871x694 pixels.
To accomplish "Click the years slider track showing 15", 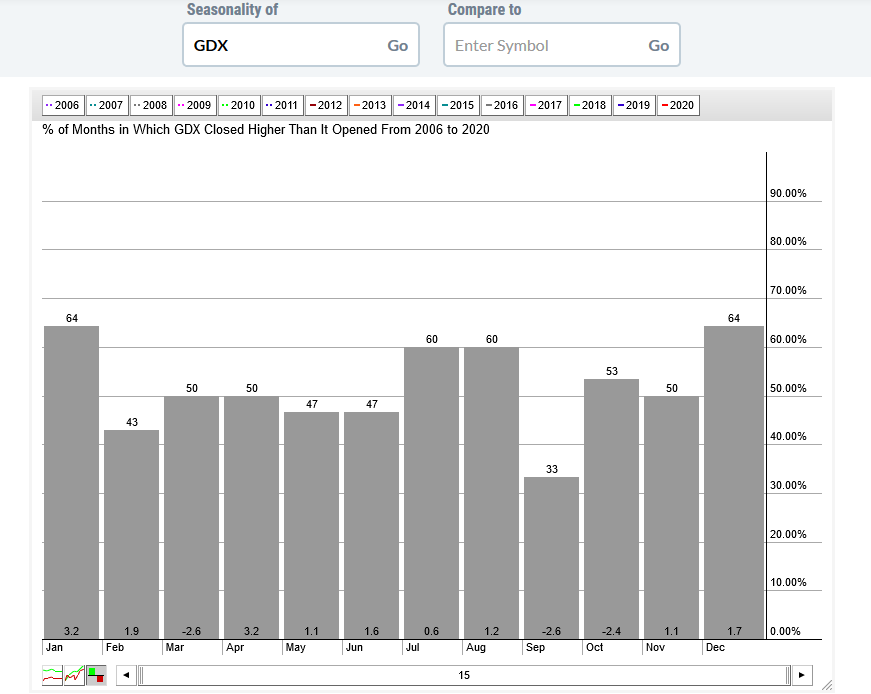I will tap(464, 675).
